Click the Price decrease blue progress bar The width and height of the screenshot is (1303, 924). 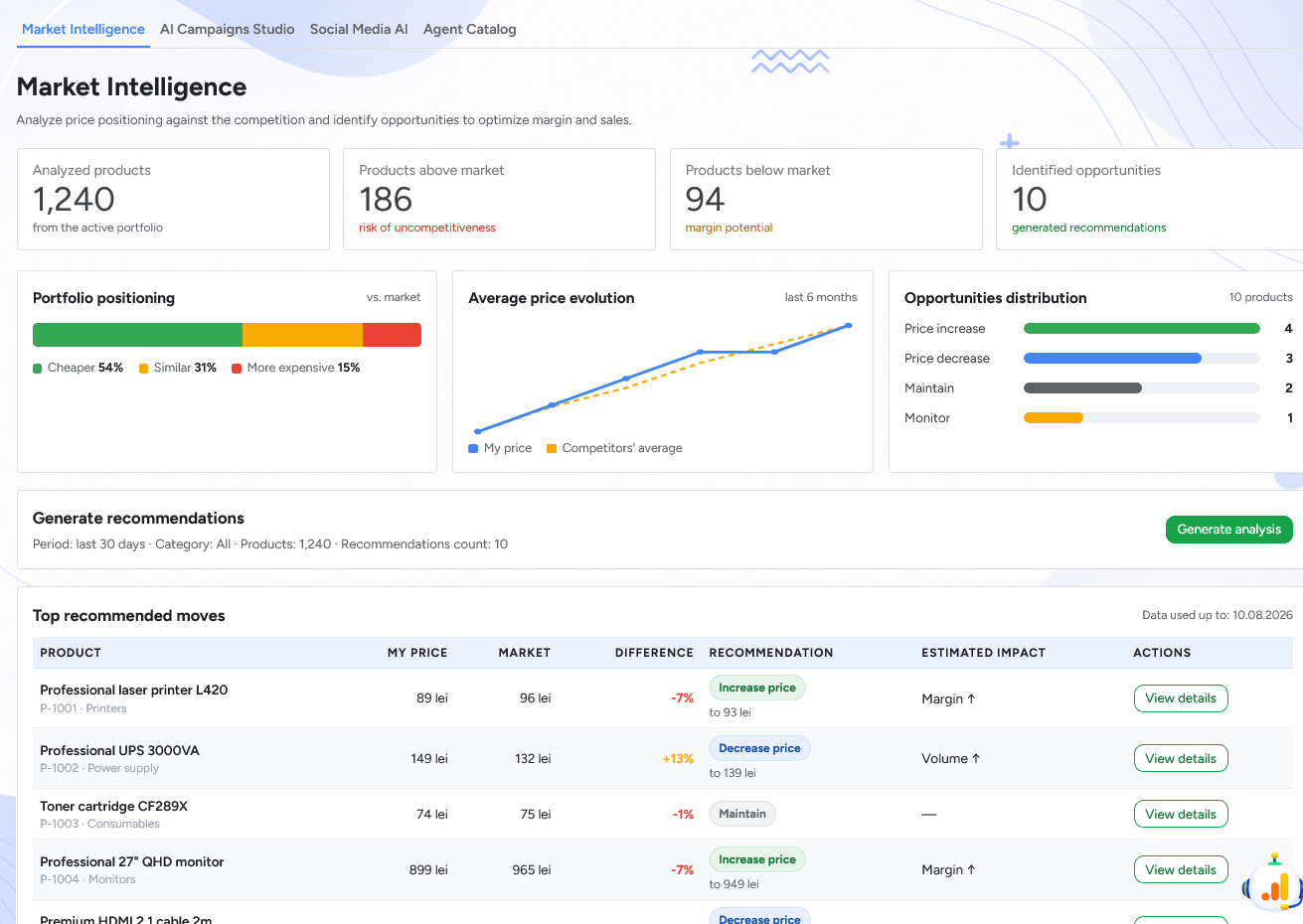click(1112, 359)
